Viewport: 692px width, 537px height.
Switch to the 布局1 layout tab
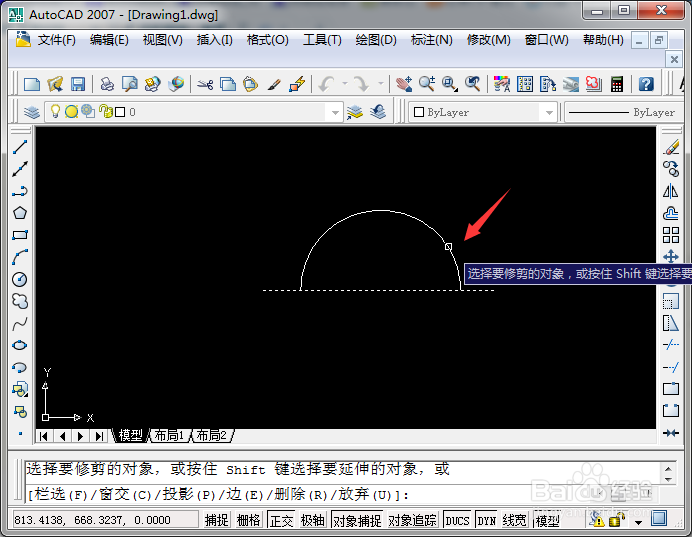(169, 436)
